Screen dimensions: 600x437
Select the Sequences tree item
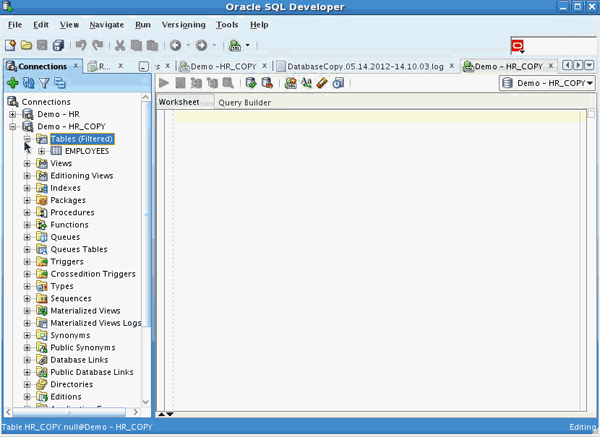click(x=71, y=298)
